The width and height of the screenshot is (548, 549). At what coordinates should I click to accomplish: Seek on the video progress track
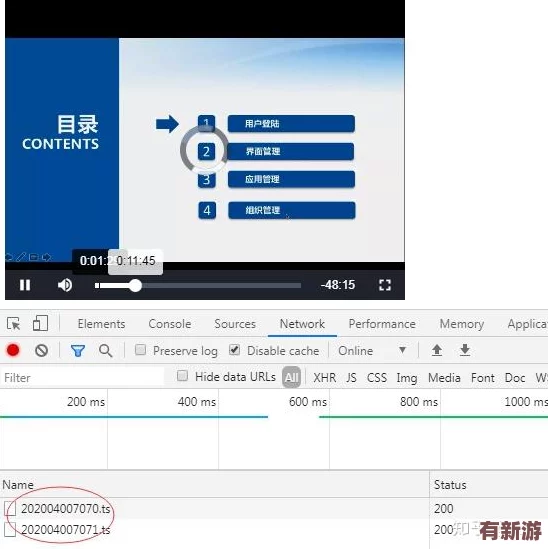point(198,286)
